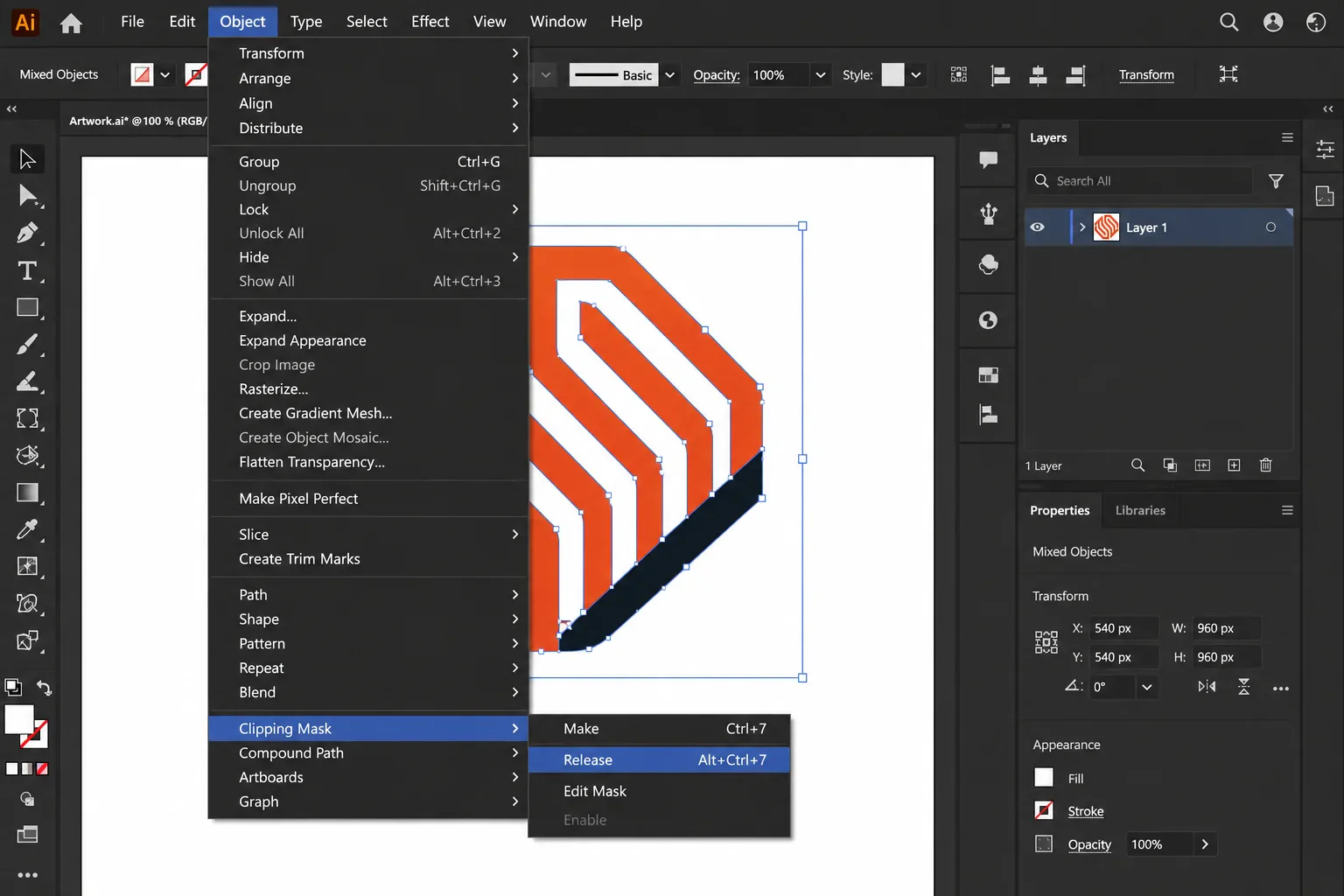Open the Style dropdown arrow

(x=915, y=75)
